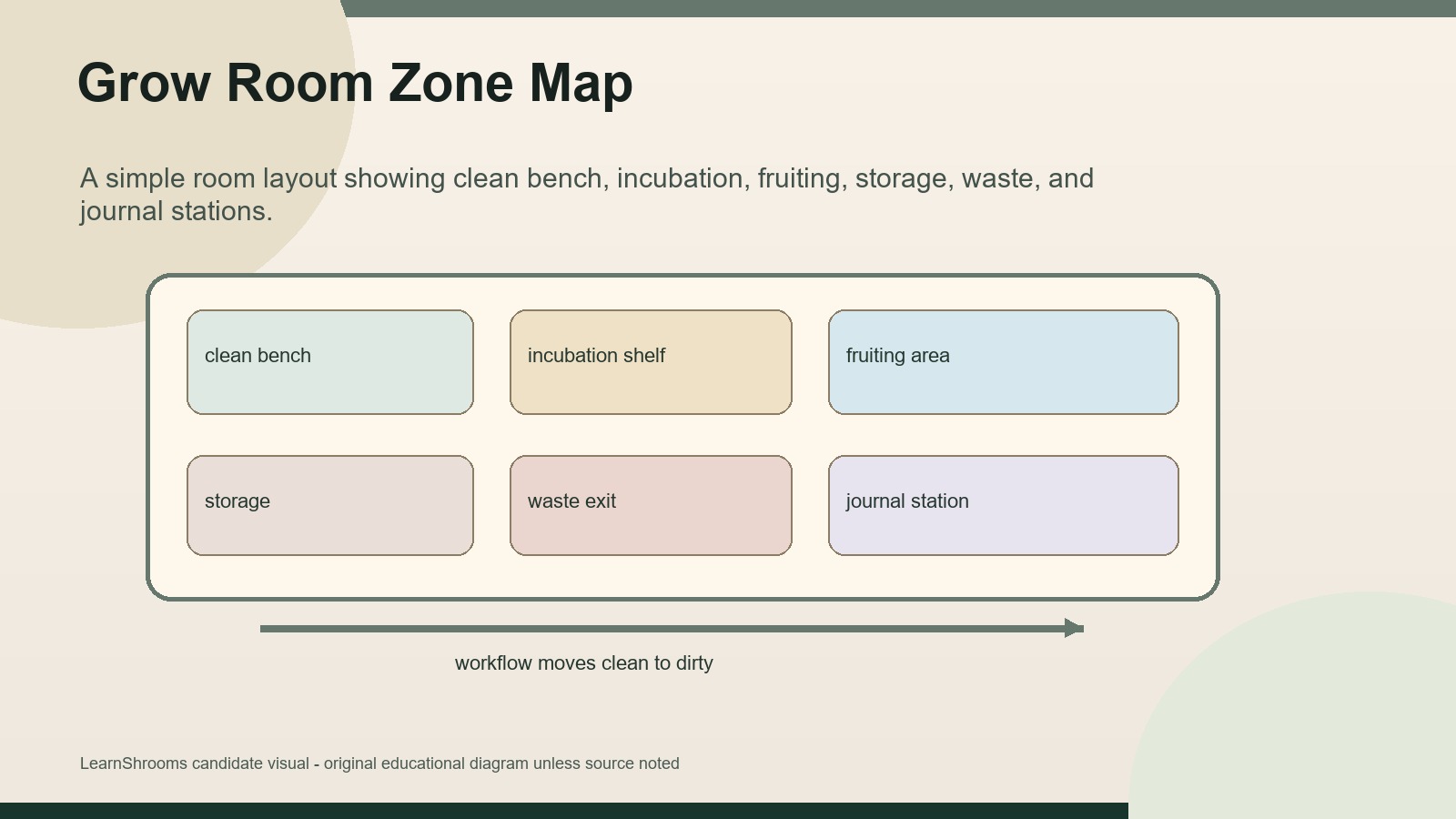
Task: Click the waste exit zone box
Action: tap(651, 505)
